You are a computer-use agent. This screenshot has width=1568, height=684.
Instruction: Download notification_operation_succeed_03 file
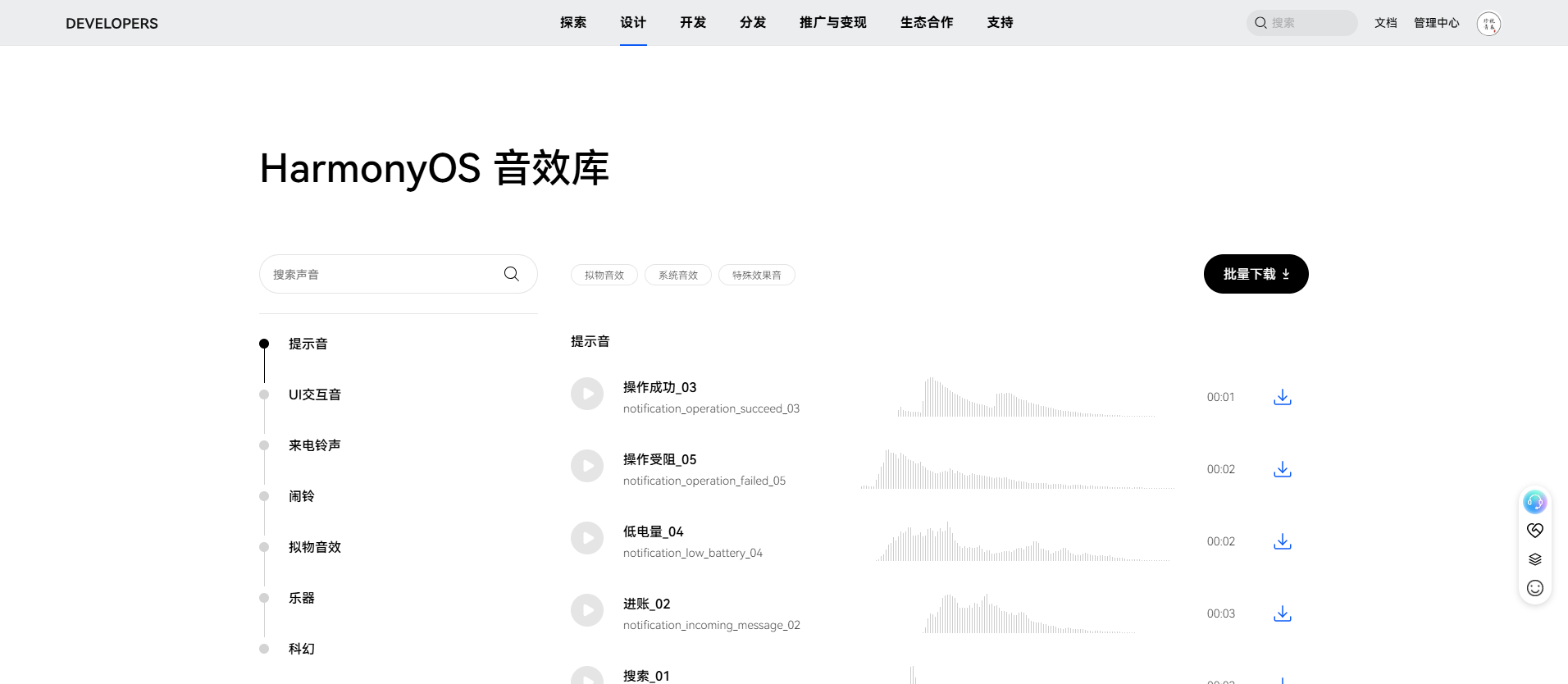coord(1283,397)
